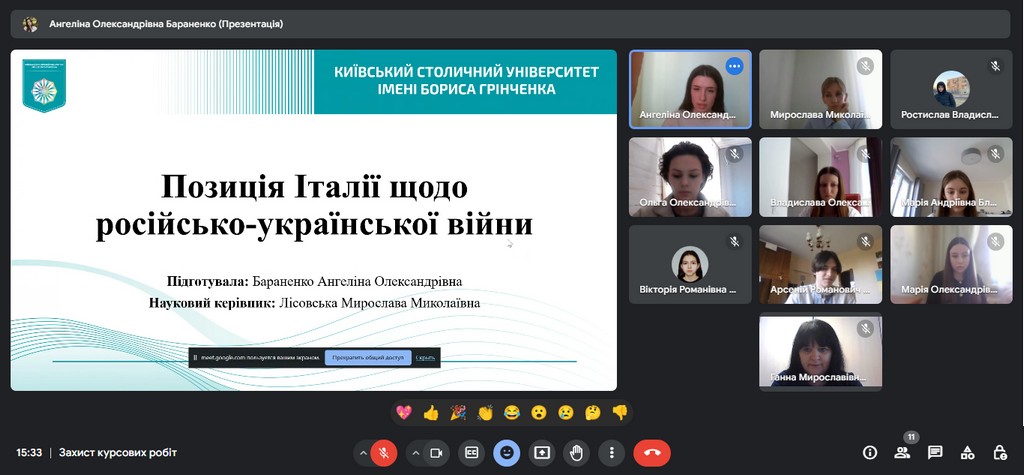
Task: Open options on Ангеліна's video tile
Action: pos(735,66)
